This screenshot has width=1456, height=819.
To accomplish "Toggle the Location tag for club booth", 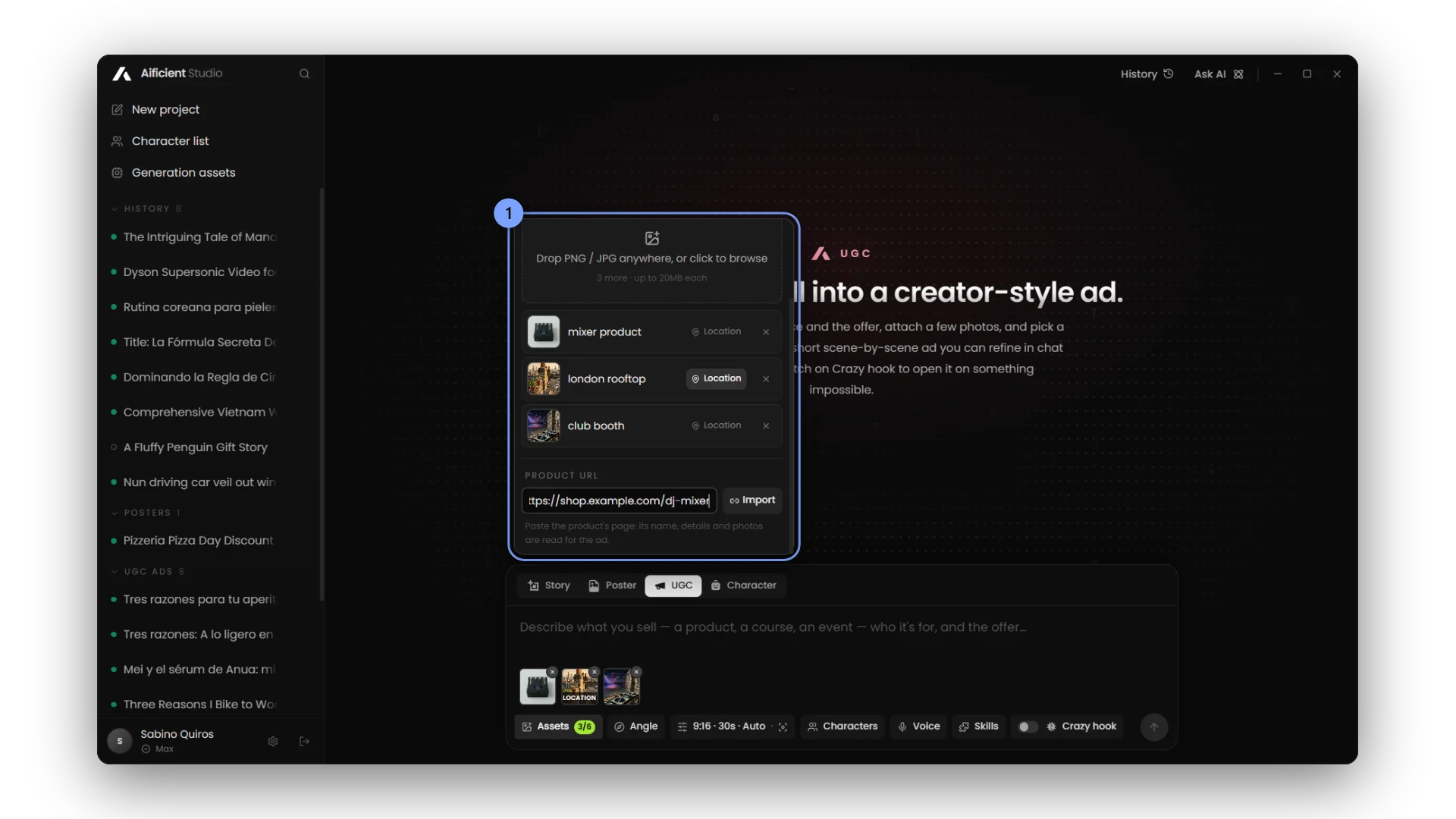I will pyautogui.click(x=717, y=425).
